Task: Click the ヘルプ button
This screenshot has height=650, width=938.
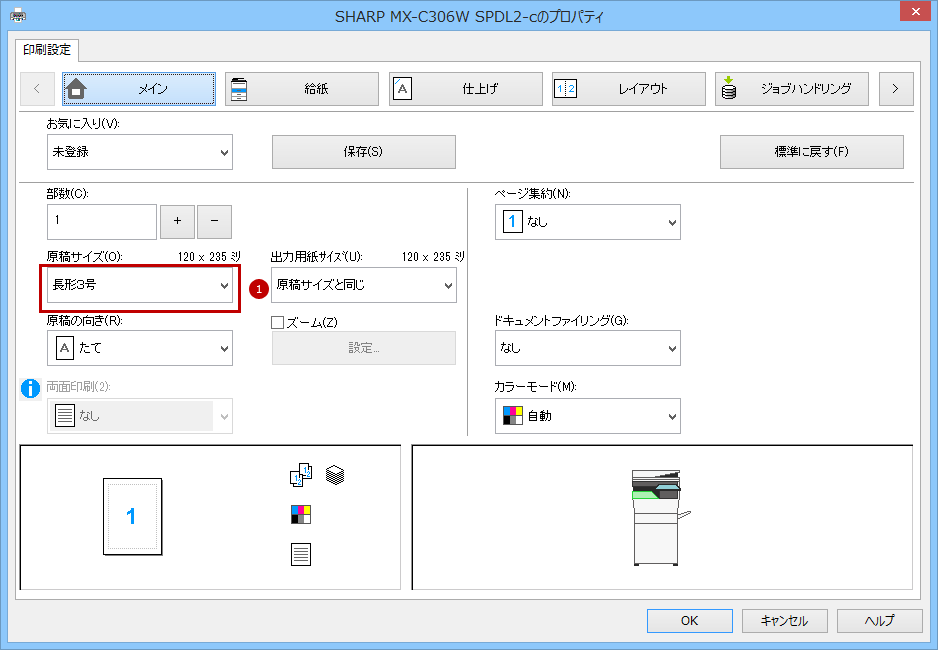Action: [x=879, y=621]
